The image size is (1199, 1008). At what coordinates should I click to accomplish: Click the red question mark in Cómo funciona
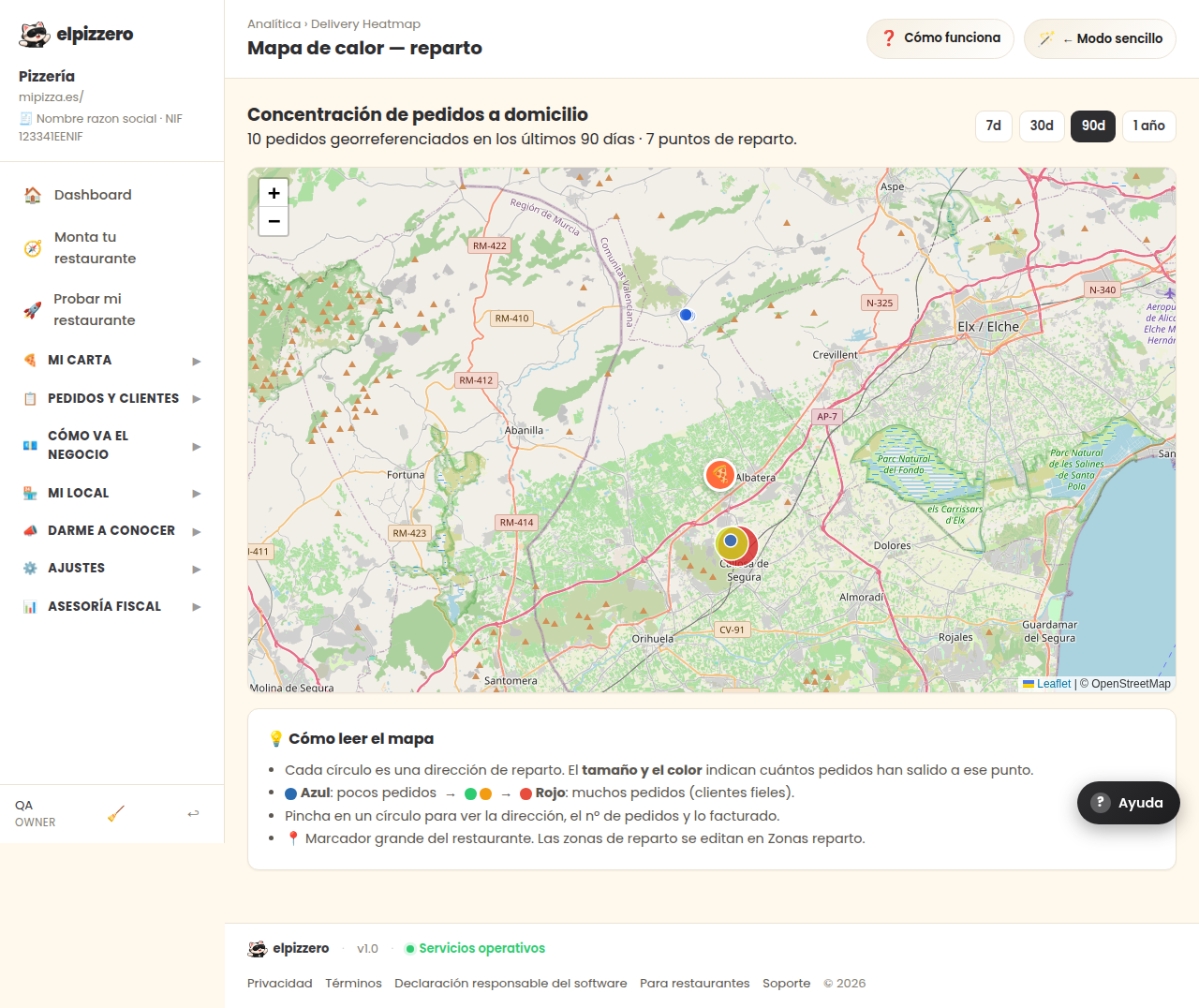pos(889,38)
